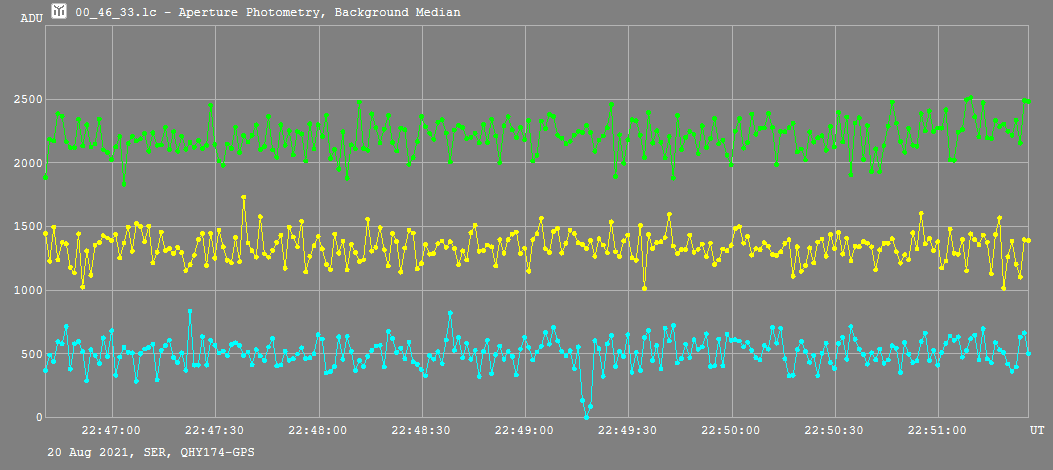The image size is (1053, 470).
Task: Click the 22:49:00 time label
Action: (x=525, y=430)
